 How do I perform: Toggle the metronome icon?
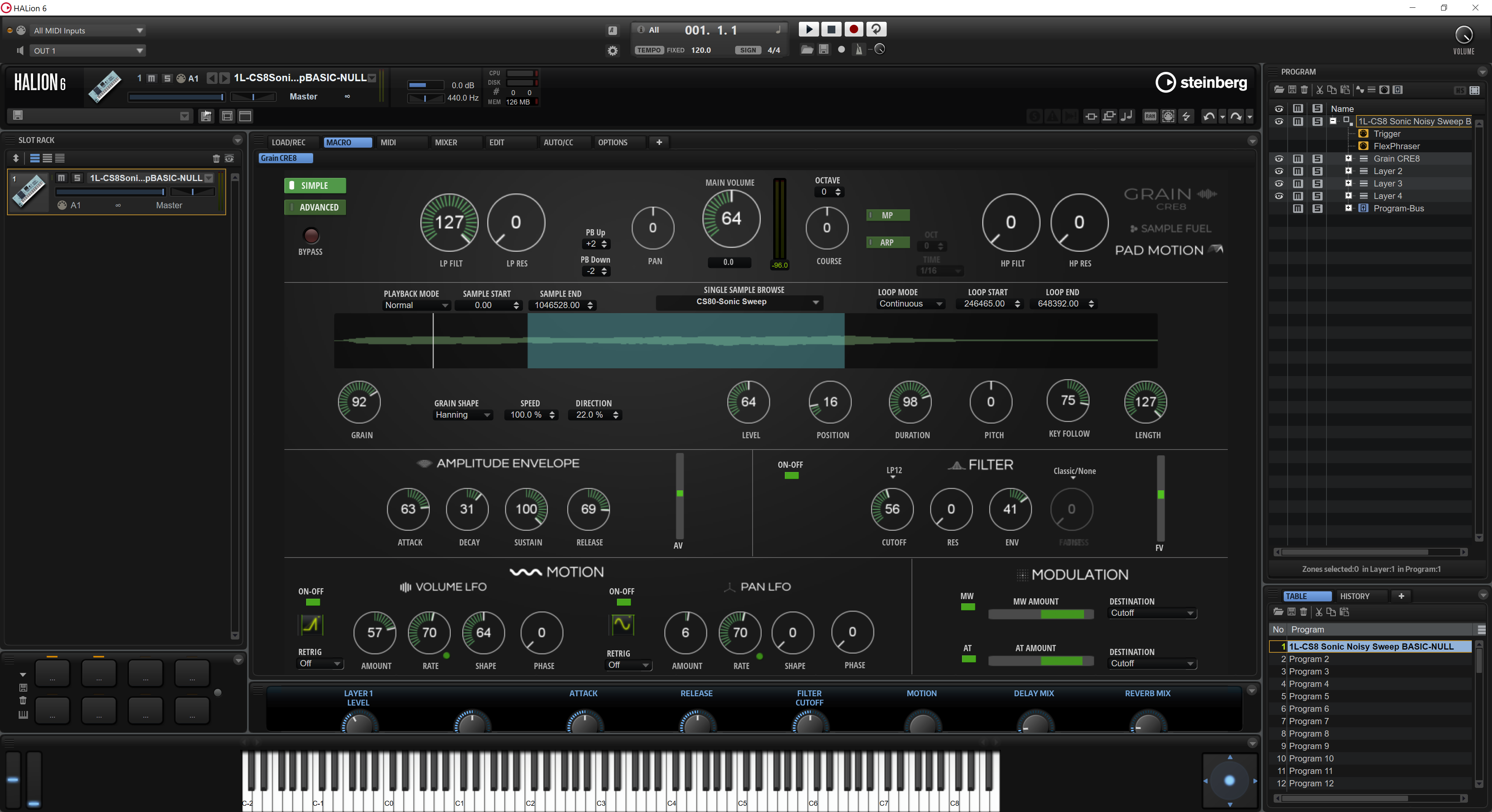(x=859, y=50)
